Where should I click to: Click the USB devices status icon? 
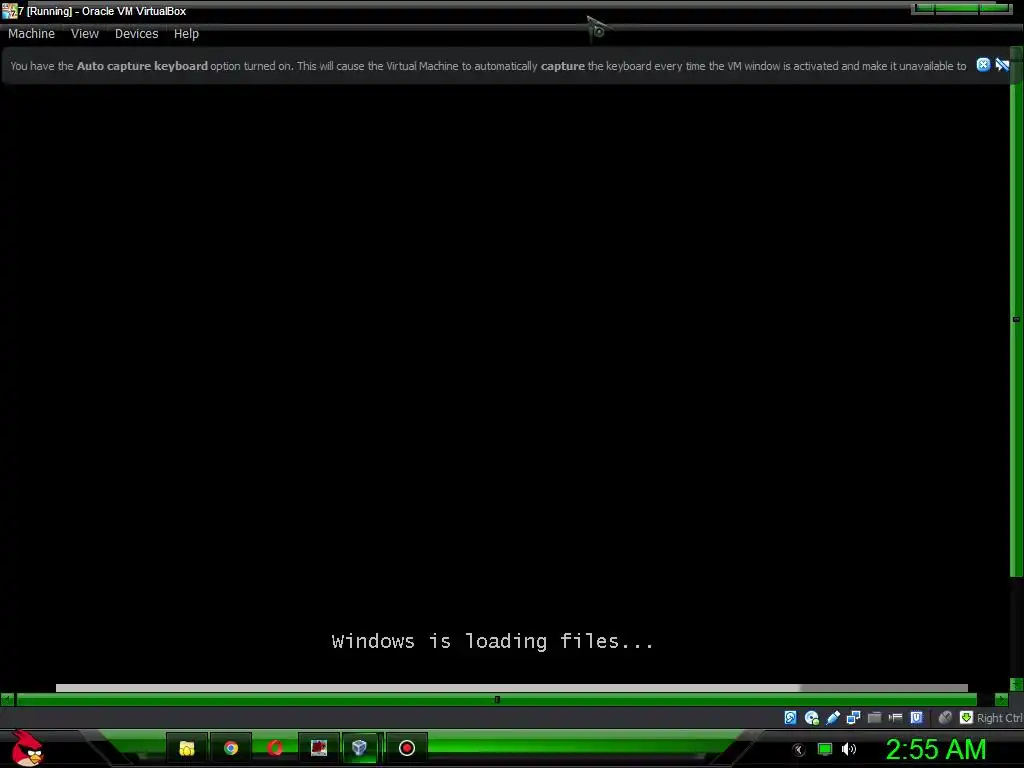point(833,718)
